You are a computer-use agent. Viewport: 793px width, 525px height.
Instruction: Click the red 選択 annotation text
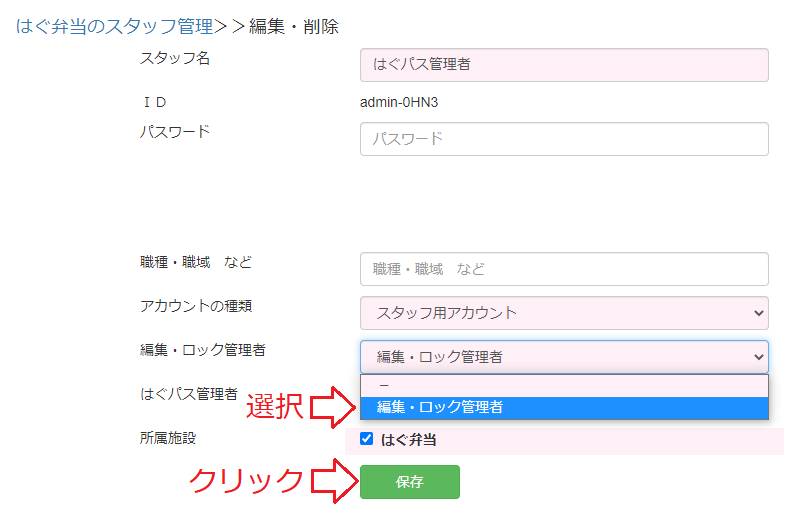coord(274,407)
